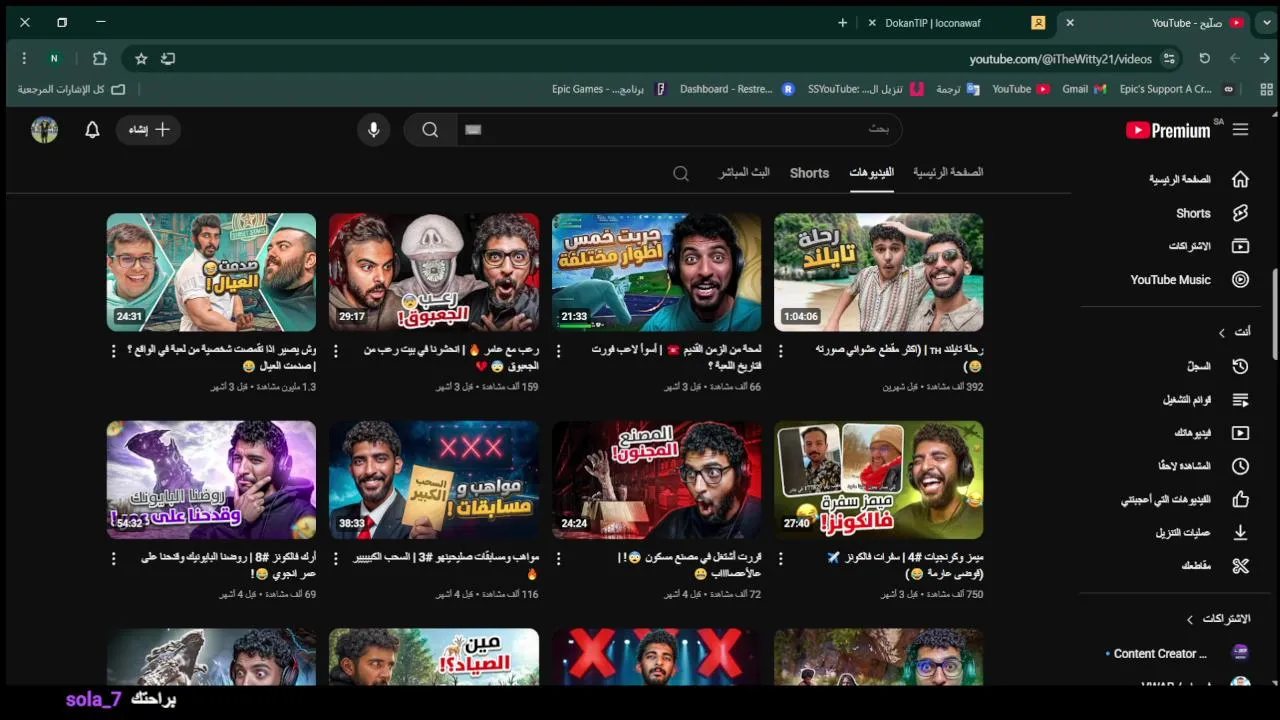Open clips (مقاطعك) scissors entry in sidebar
Viewport: 1280px width, 720px height.
click(x=1240, y=566)
